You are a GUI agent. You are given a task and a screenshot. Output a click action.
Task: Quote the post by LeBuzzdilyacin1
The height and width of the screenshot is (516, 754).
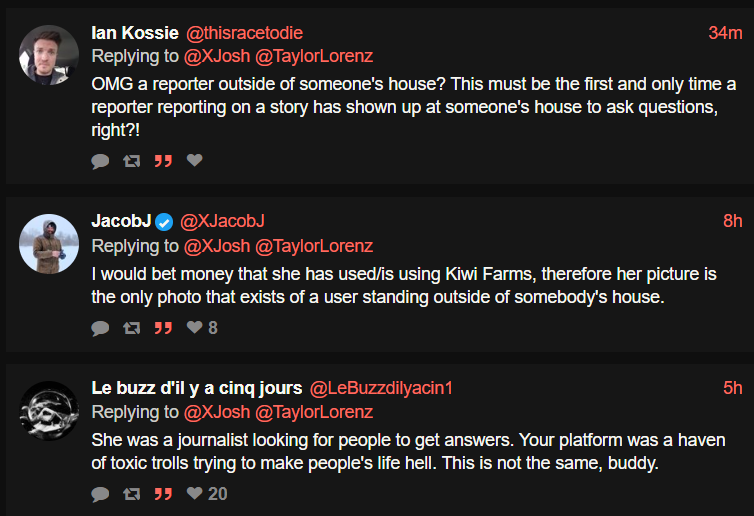point(163,494)
